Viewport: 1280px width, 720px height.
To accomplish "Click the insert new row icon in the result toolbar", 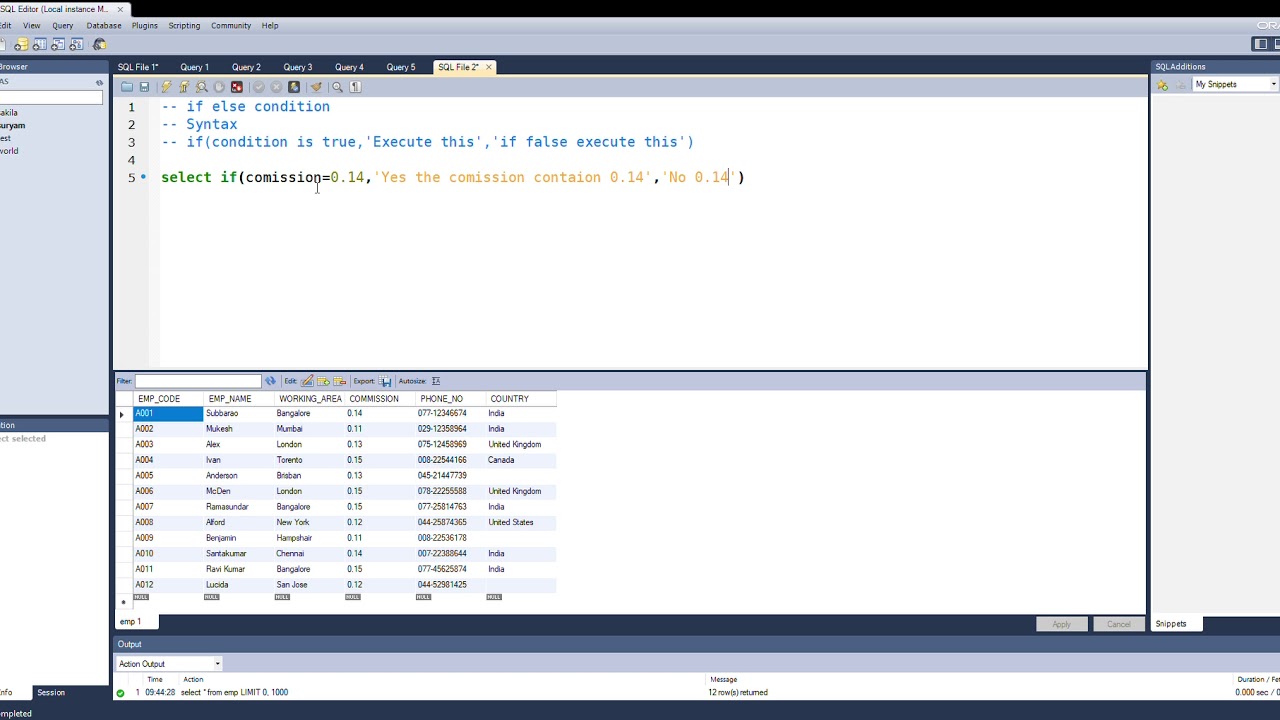I will pos(323,381).
